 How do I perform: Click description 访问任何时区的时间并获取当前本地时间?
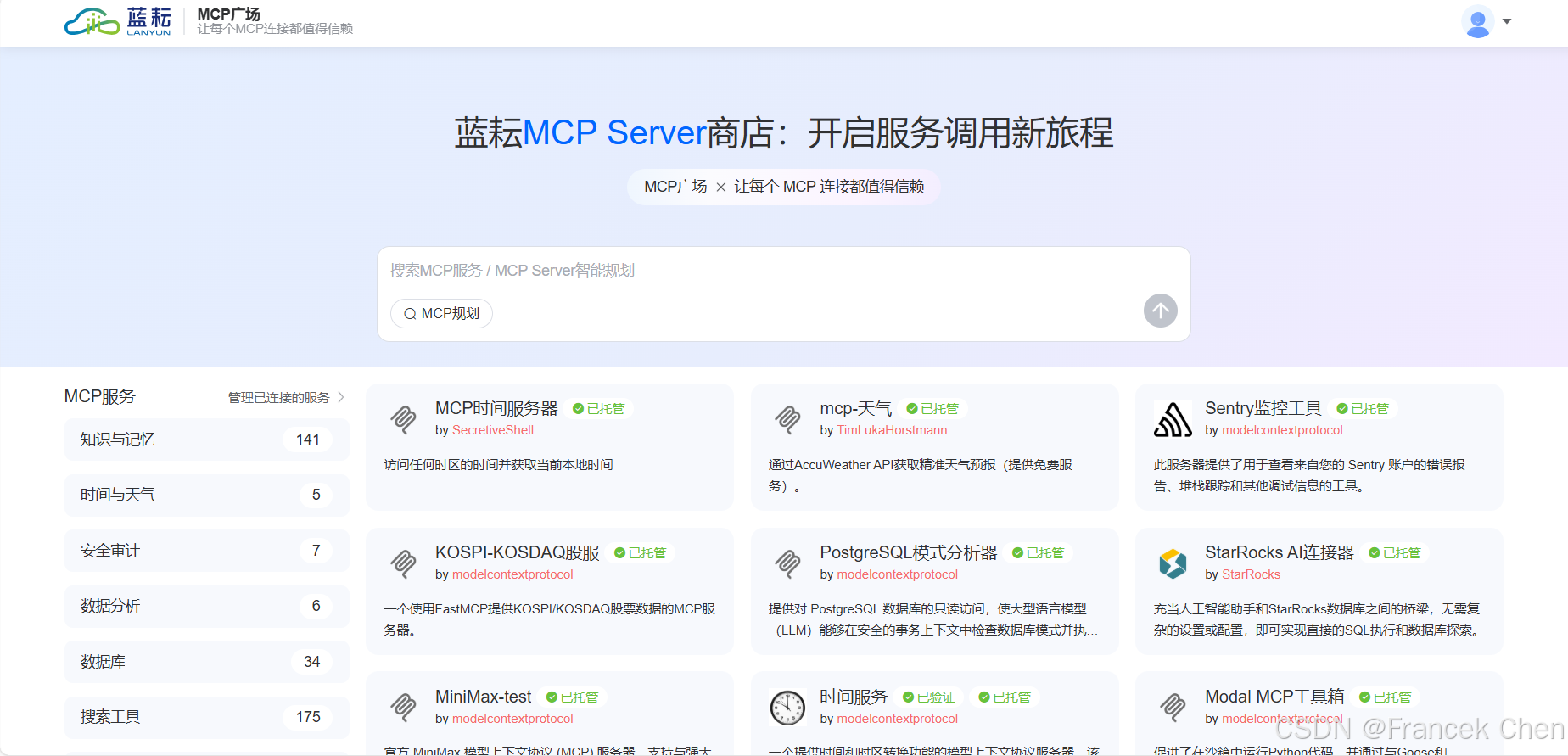(498, 465)
